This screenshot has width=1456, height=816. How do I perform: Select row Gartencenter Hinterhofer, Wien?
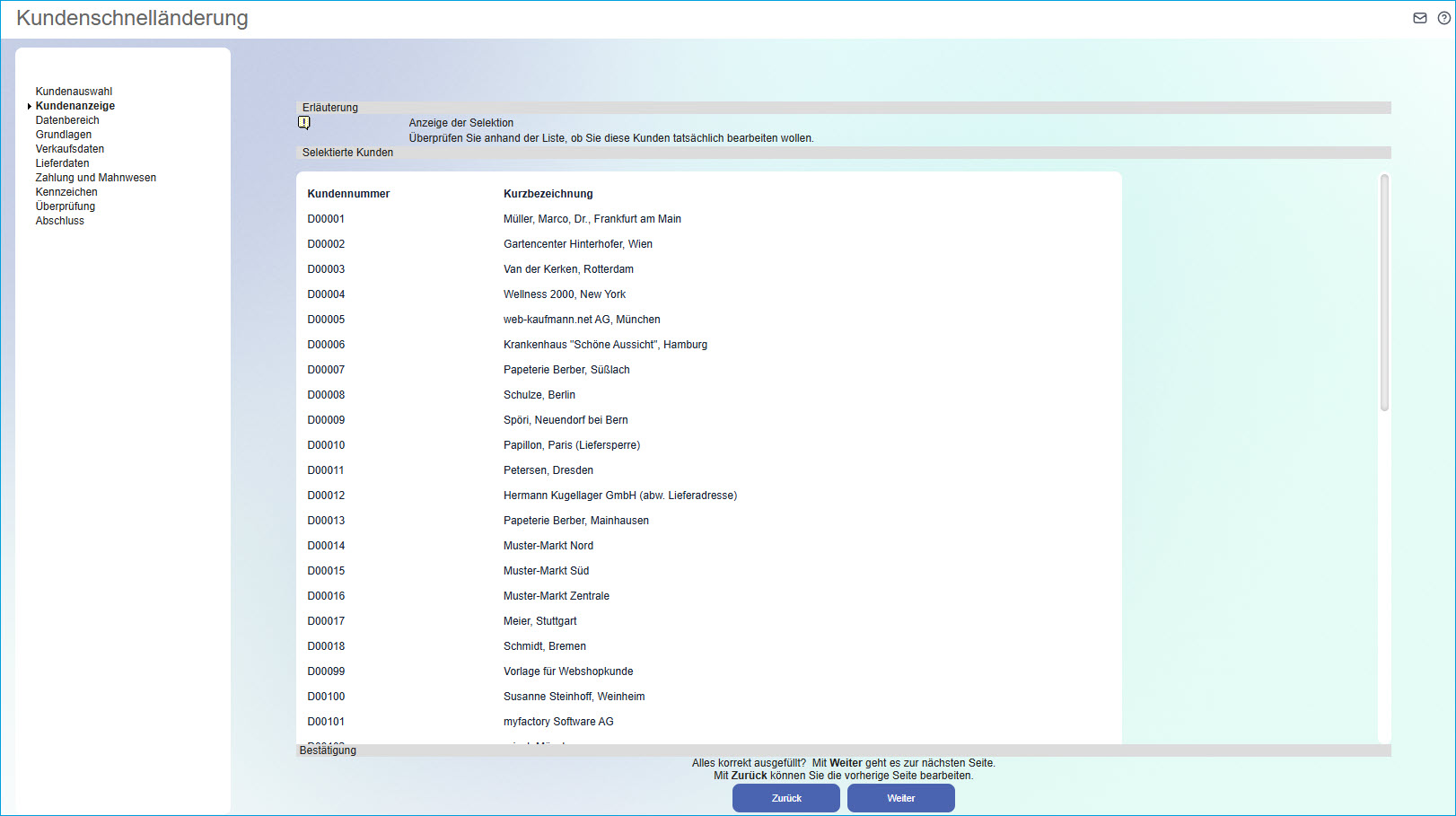click(577, 244)
